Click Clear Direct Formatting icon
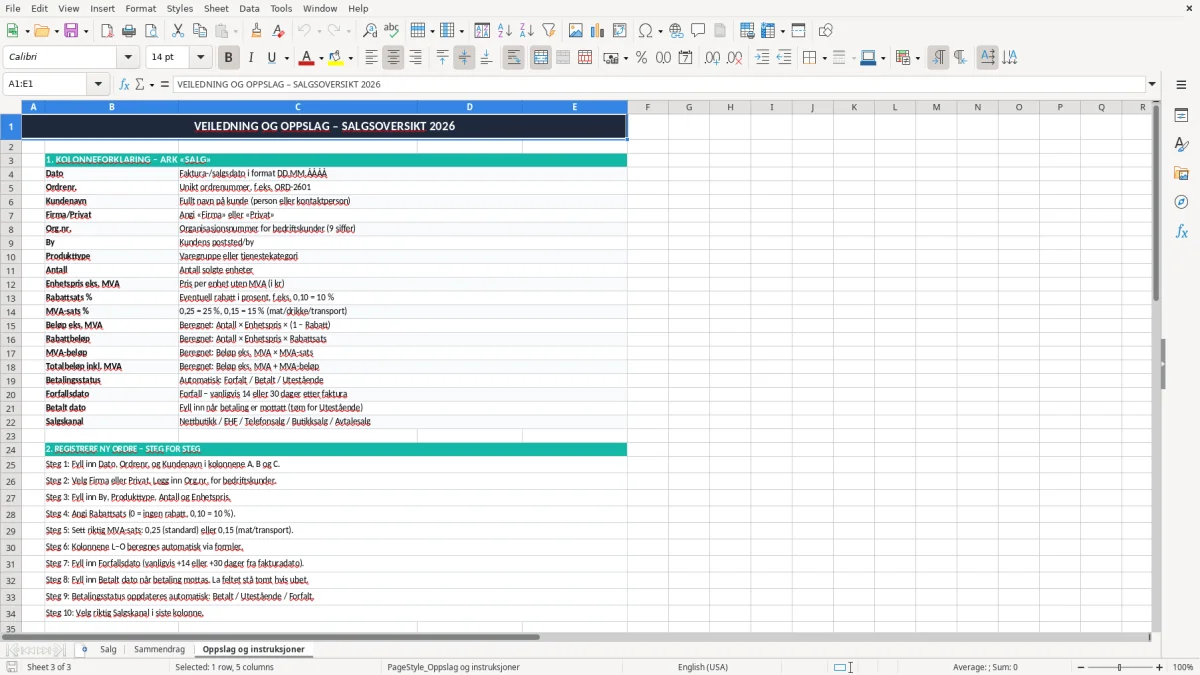The image size is (1200, 675). coord(279,31)
